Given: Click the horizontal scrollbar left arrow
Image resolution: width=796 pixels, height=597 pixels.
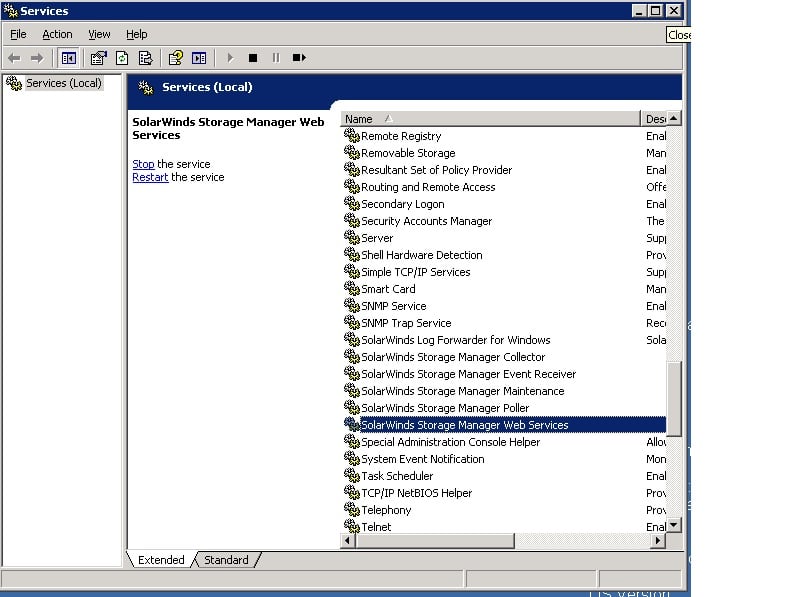Looking at the screenshot, I should (347, 541).
